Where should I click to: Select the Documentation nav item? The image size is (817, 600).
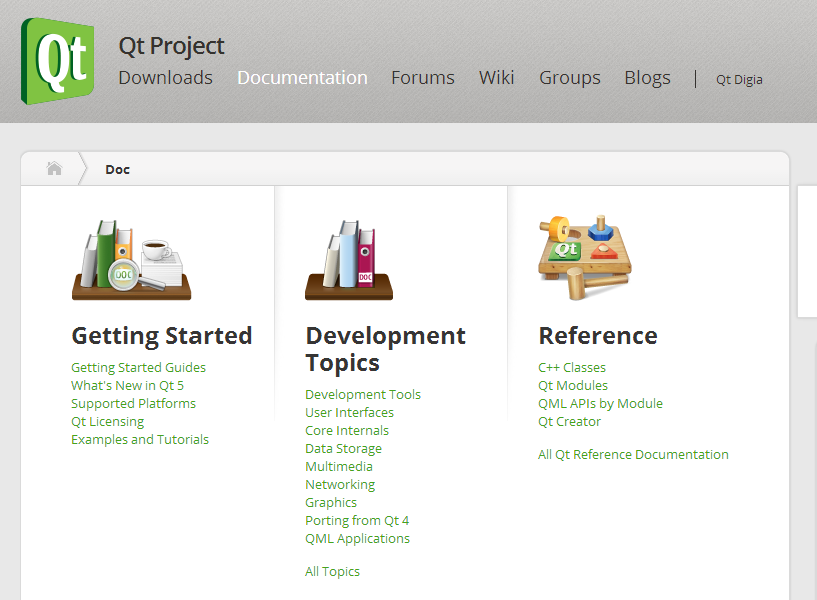[302, 78]
